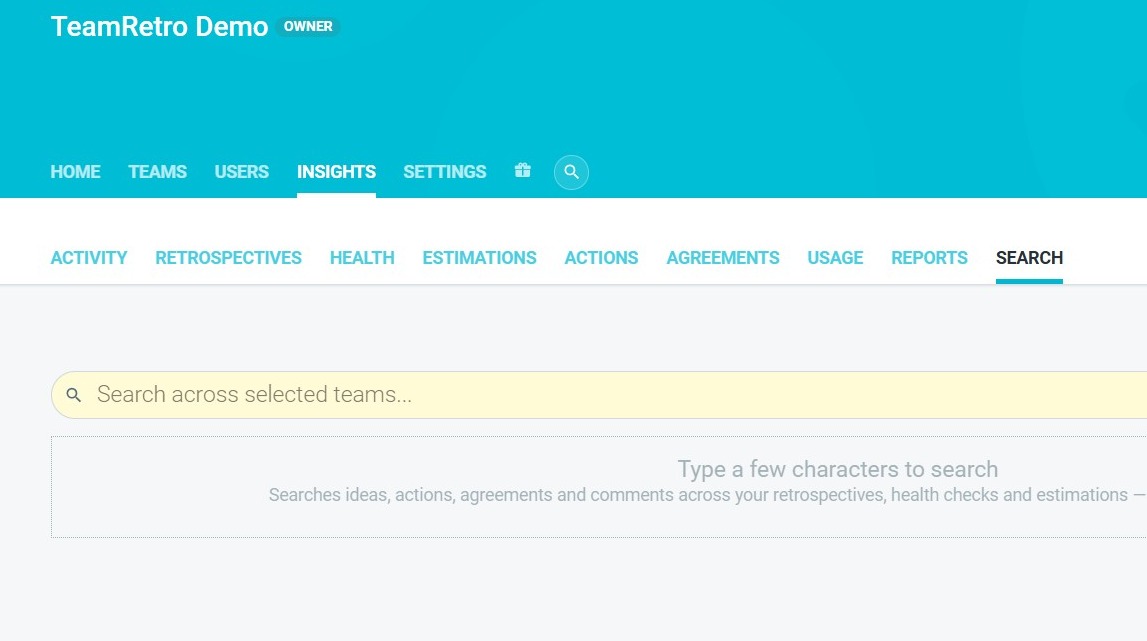Open the SETTINGS tab
The width and height of the screenshot is (1147, 641).
click(x=445, y=171)
